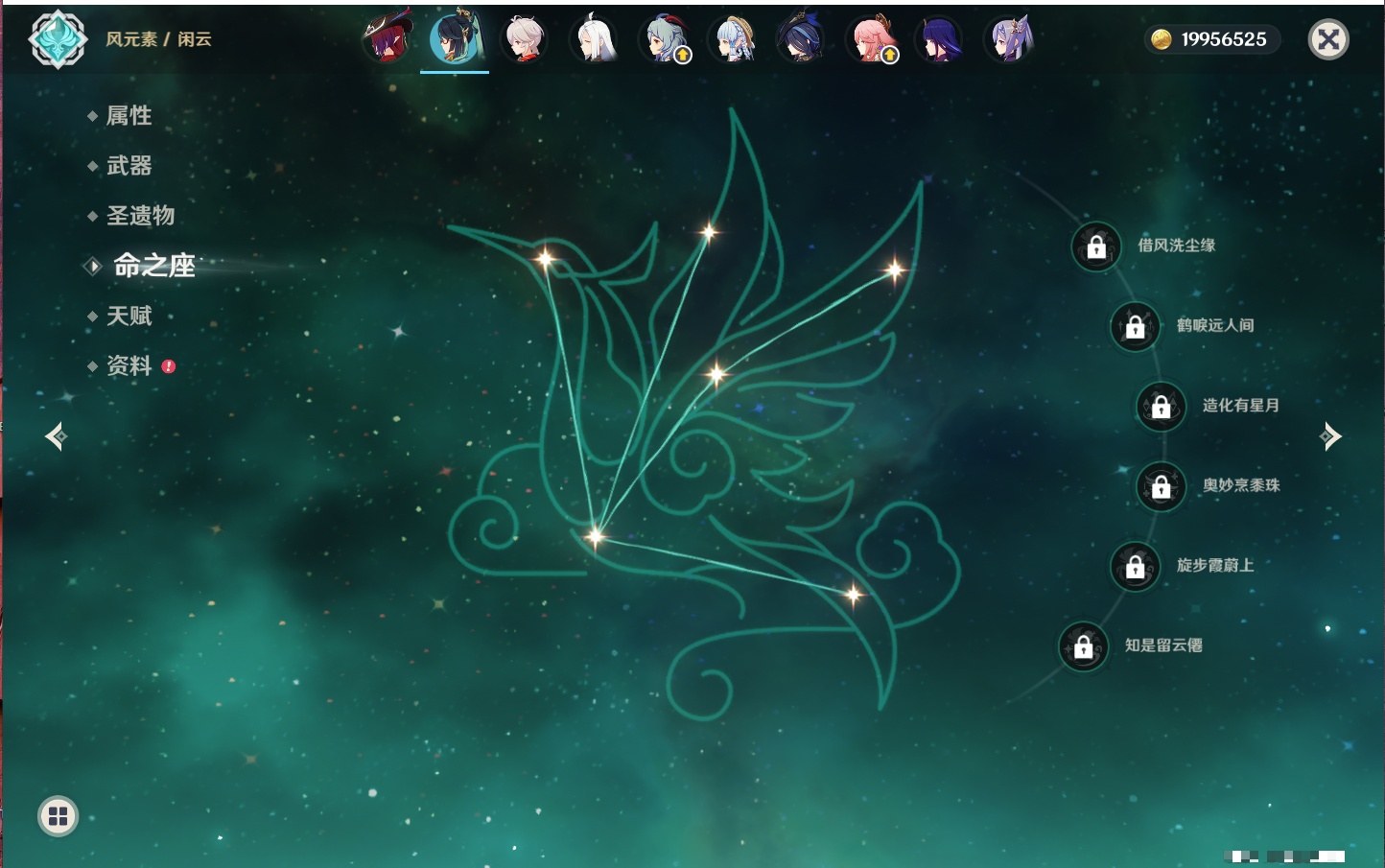Go to next character with right arrow
Image resolution: width=1385 pixels, height=868 pixels.
click(x=1330, y=436)
